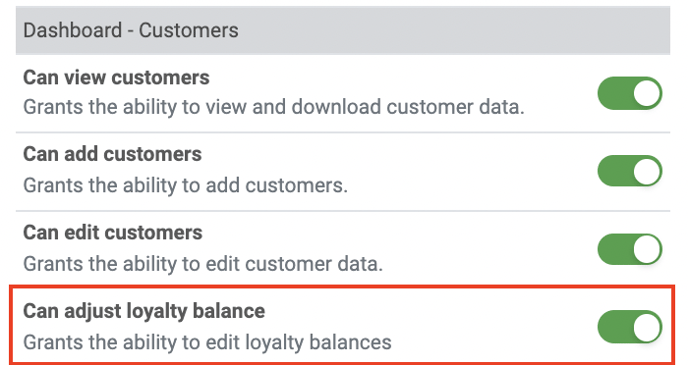The image size is (688, 365).
Task: Select the Can view customers title
Action: pos(116,78)
